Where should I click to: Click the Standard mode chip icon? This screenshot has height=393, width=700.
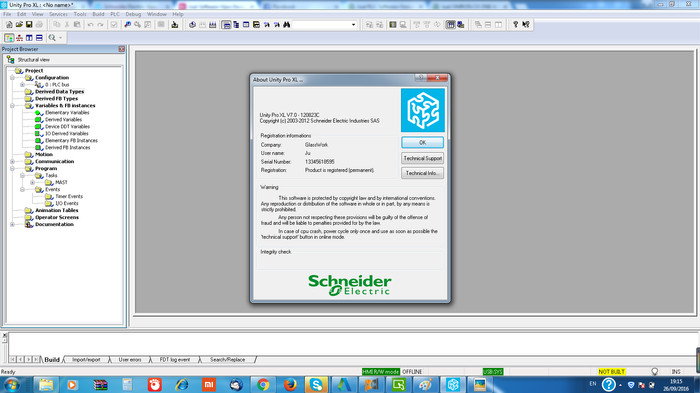(x=450, y=25)
